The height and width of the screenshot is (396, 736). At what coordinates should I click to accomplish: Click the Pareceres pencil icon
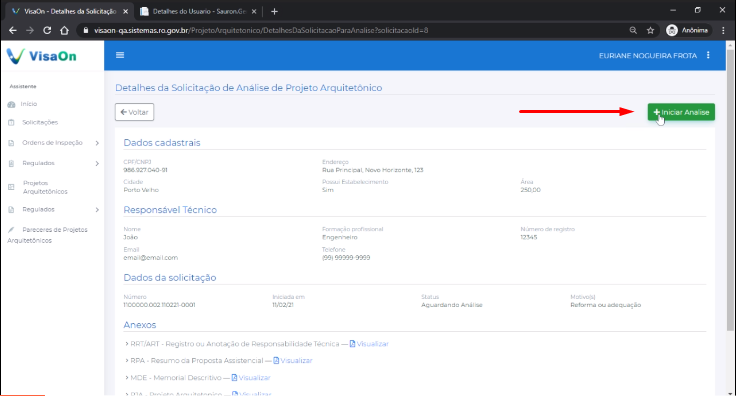(x=11, y=230)
